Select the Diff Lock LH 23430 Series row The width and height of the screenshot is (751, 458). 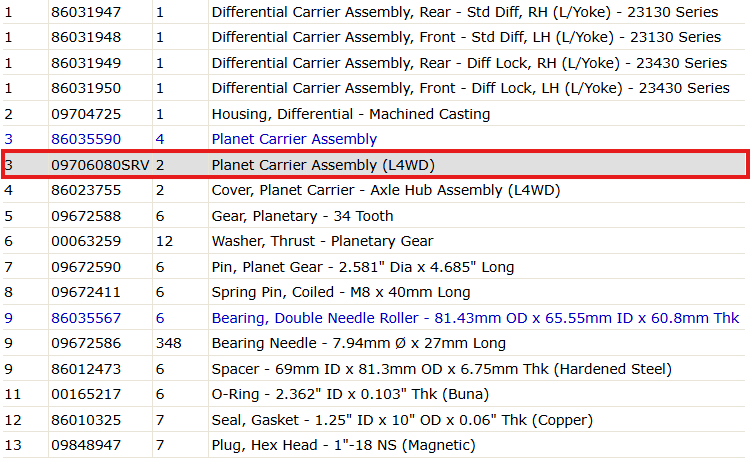(x=374, y=88)
